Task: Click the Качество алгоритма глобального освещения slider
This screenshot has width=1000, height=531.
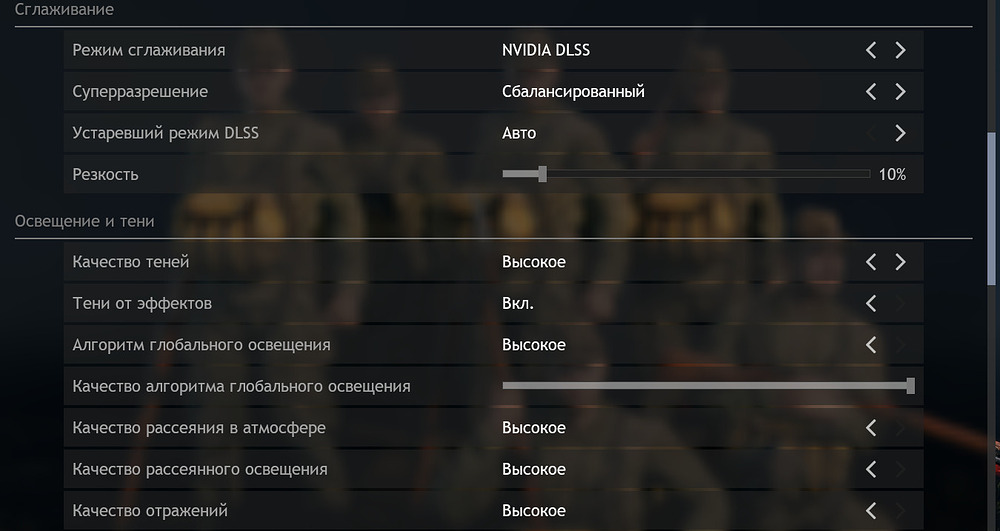Action: tap(706, 386)
